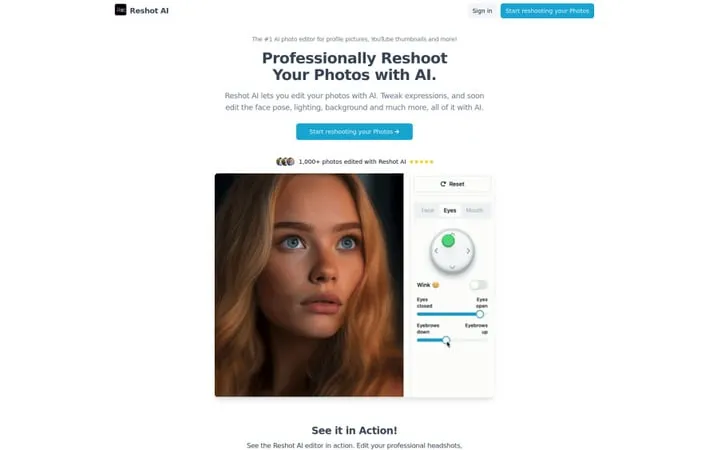Click the user avatars beside the photo count
Screen dimensions: 710x450
pyautogui.click(x=285, y=162)
